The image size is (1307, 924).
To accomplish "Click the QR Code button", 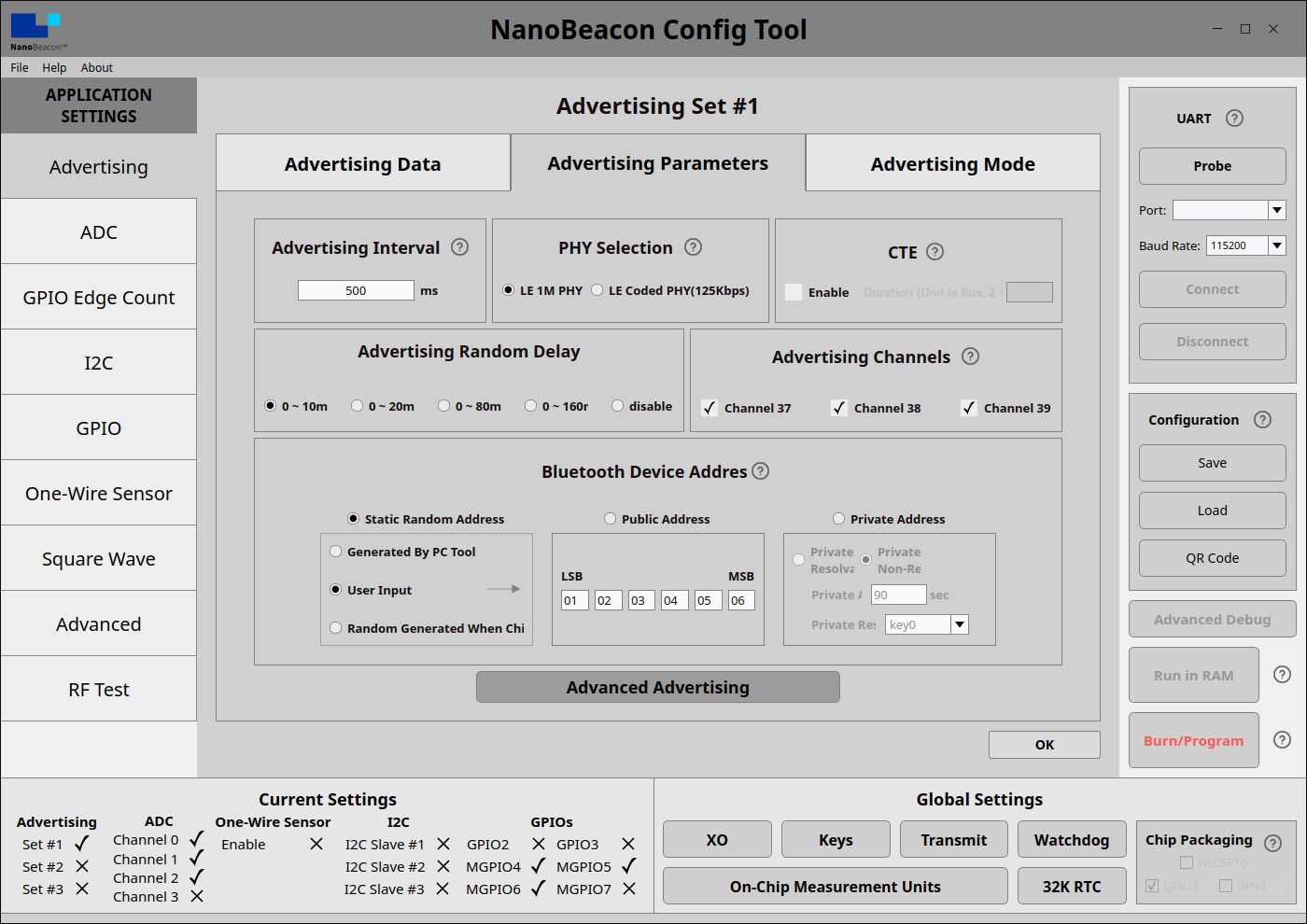I will [1213, 558].
